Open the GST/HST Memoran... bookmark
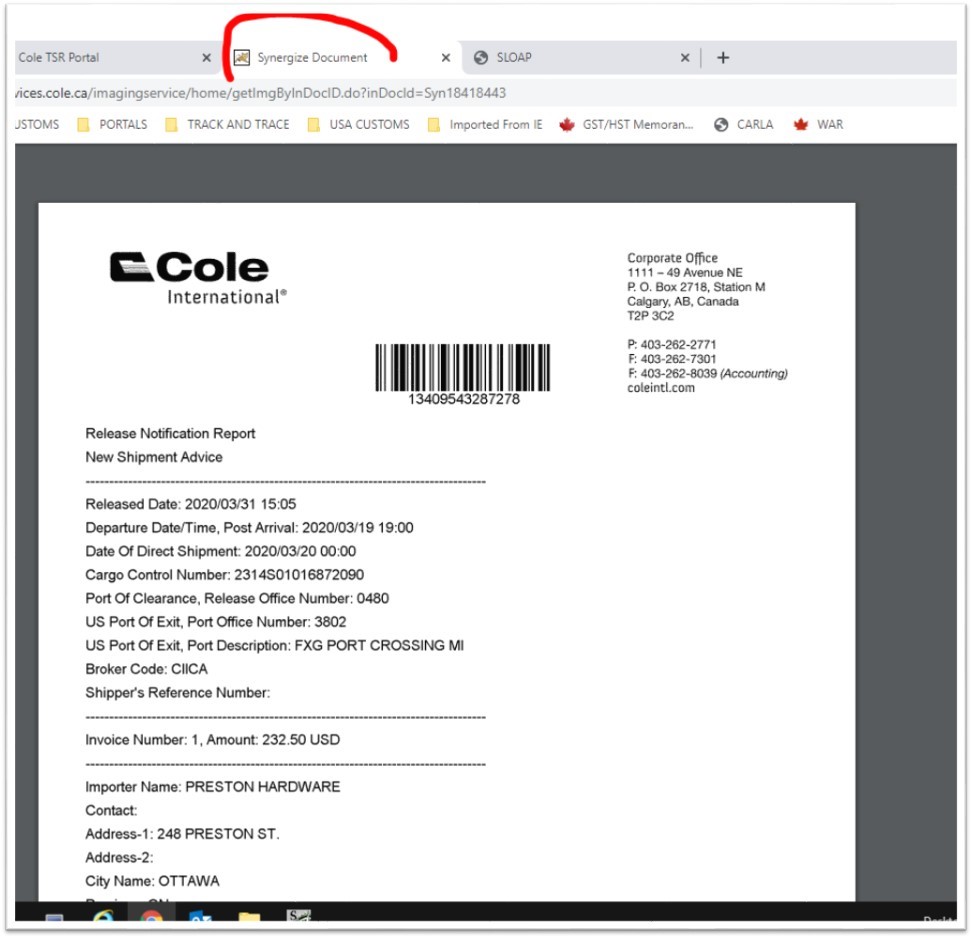Screen dimensions: 972x939 pyautogui.click(x=626, y=125)
